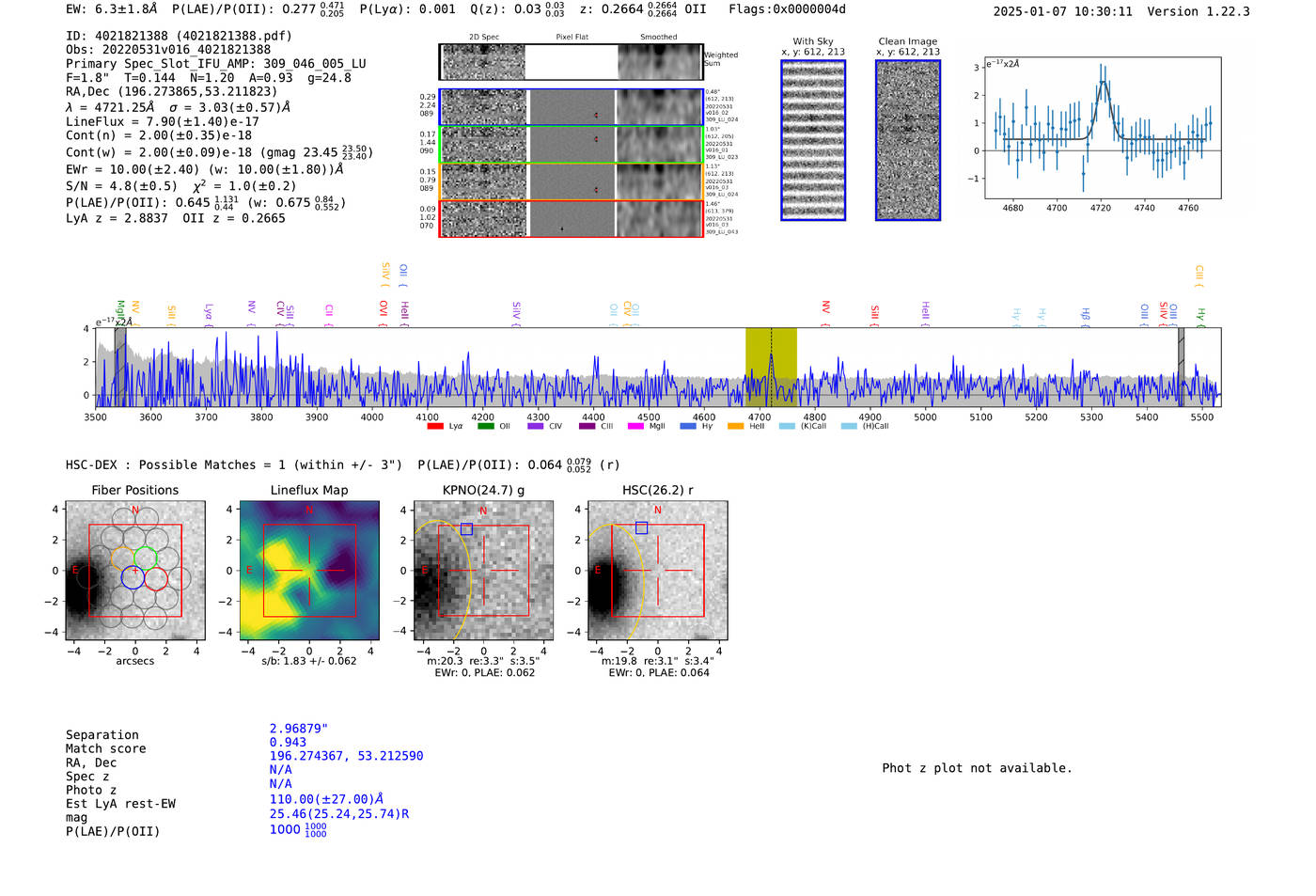
Task: Open the Lineflux Map thumbnail
Action: (309, 571)
